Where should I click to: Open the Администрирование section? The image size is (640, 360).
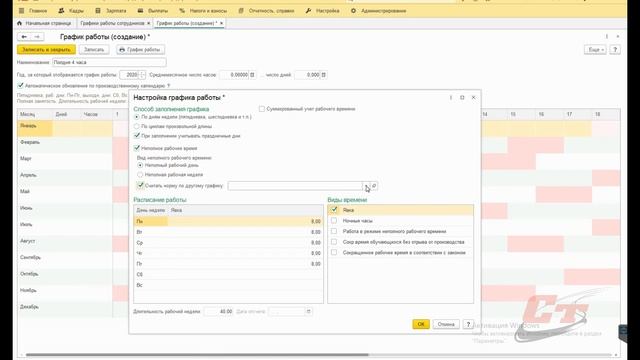[x=378, y=11]
